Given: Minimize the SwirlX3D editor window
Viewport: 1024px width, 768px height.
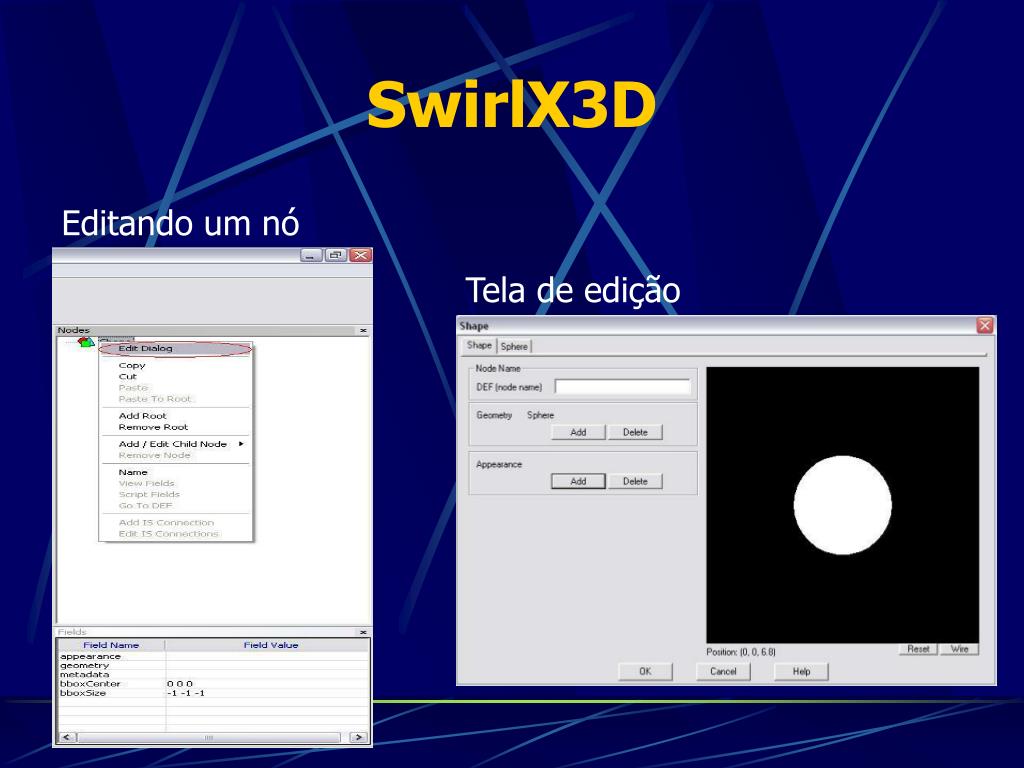Looking at the screenshot, I should (x=311, y=255).
